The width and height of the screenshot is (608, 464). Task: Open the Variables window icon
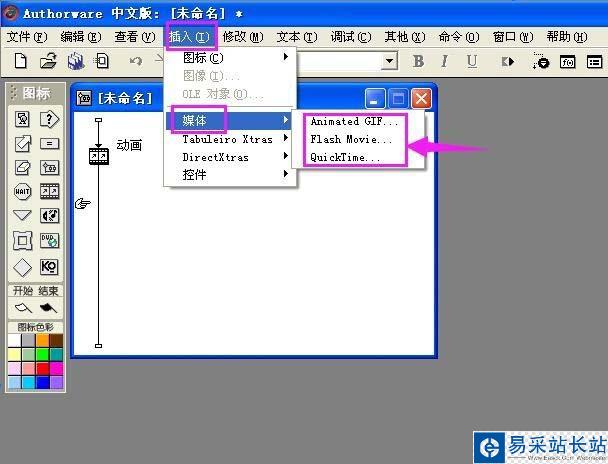tap(594, 62)
